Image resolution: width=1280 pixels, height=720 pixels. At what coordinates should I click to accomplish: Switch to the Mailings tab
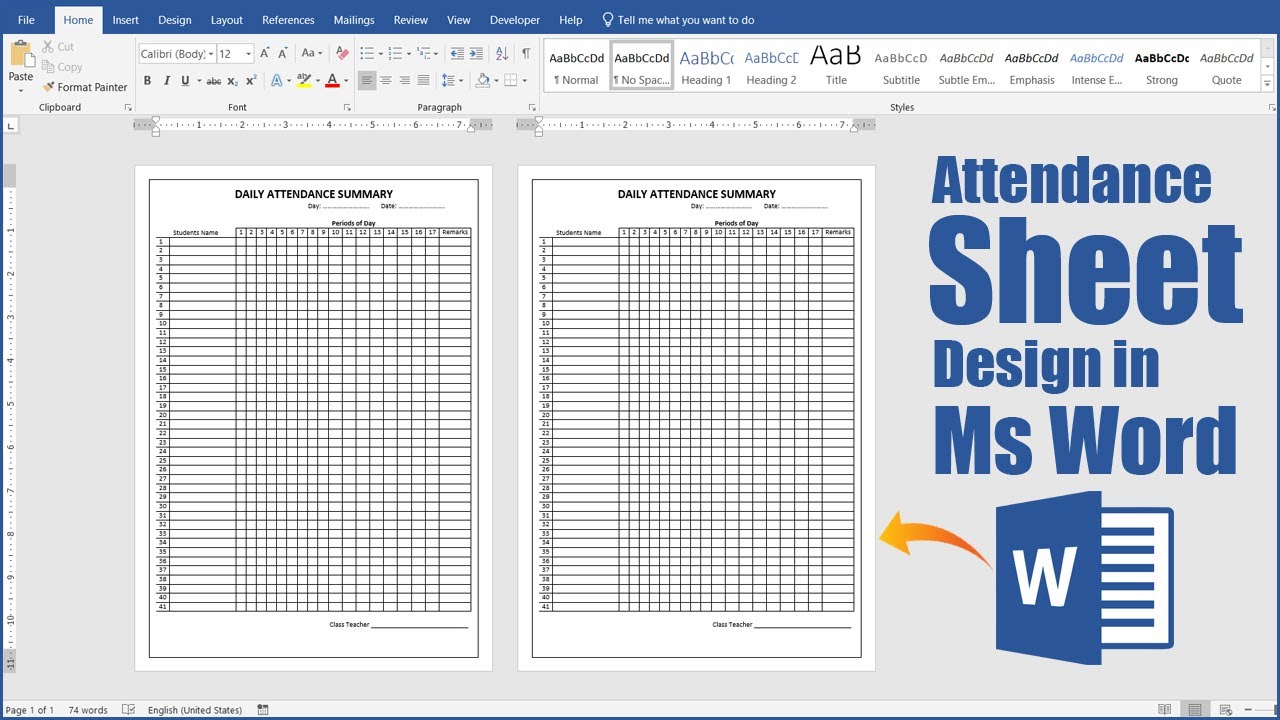(x=354, y=20)
